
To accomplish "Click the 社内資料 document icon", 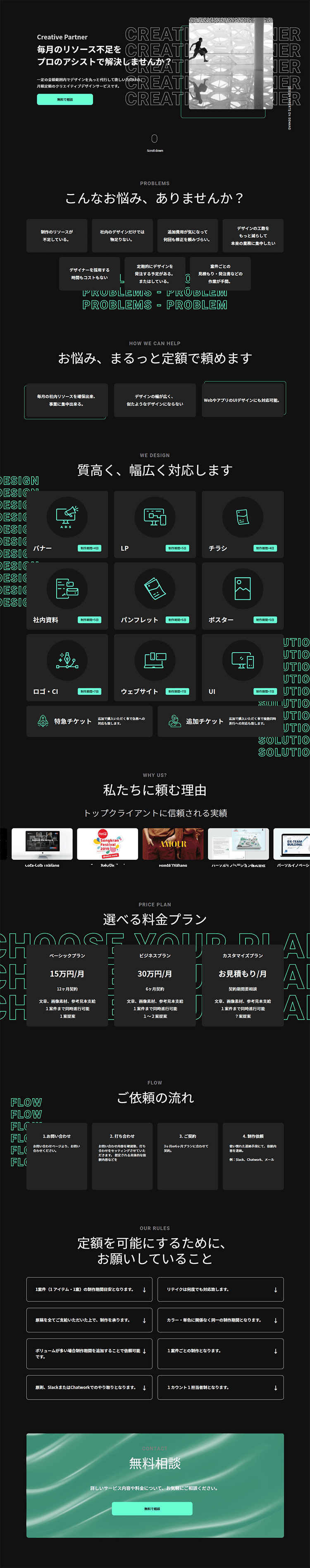I will click(x=67, y=588).
